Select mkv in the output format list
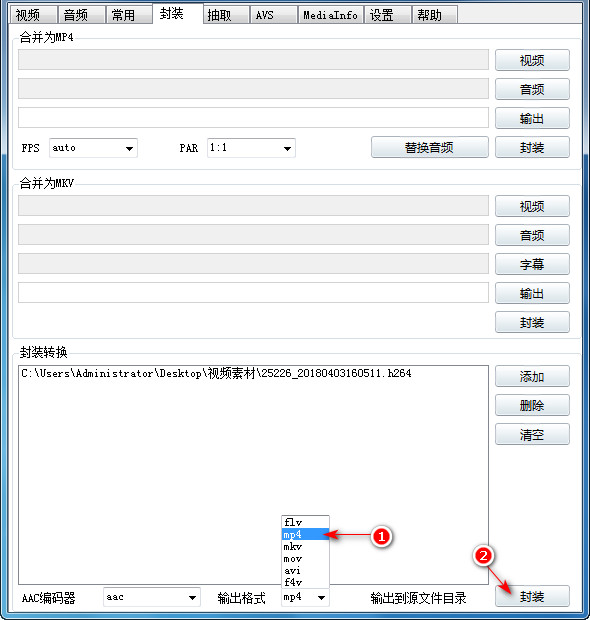Screen dimensions: 590x620 305,546
